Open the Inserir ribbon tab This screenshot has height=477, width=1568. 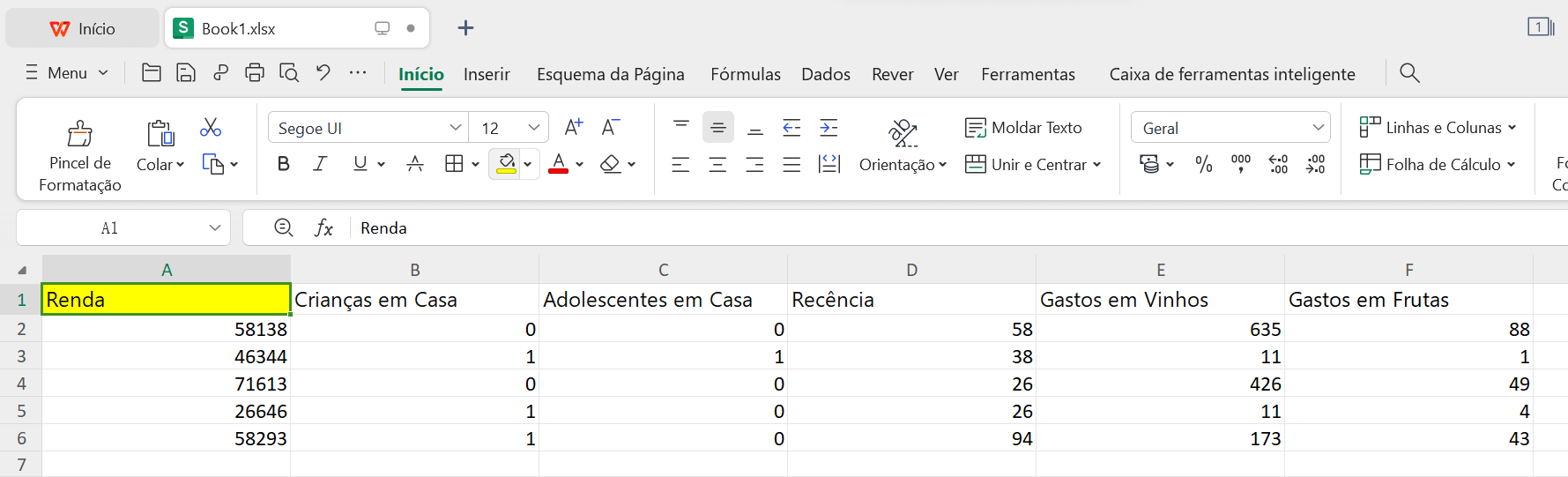click(x=487, y=74)
